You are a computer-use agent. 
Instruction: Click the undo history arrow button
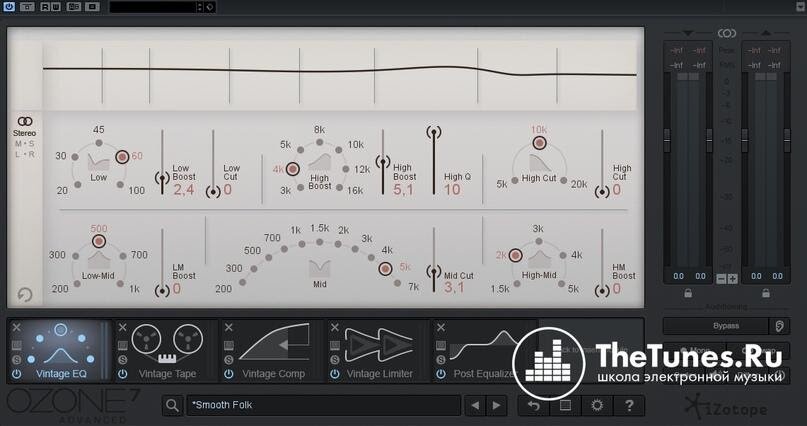[534, 405]
